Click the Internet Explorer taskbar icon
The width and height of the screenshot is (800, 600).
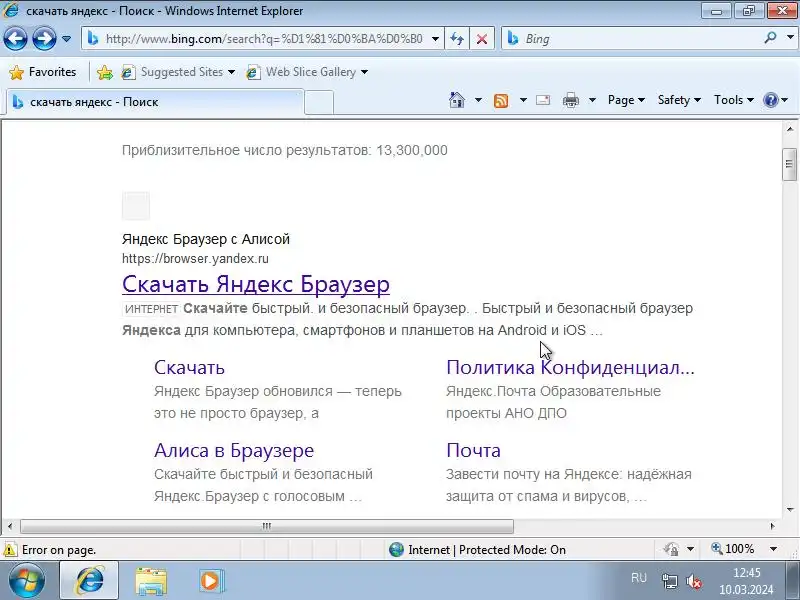click(89, 581)
